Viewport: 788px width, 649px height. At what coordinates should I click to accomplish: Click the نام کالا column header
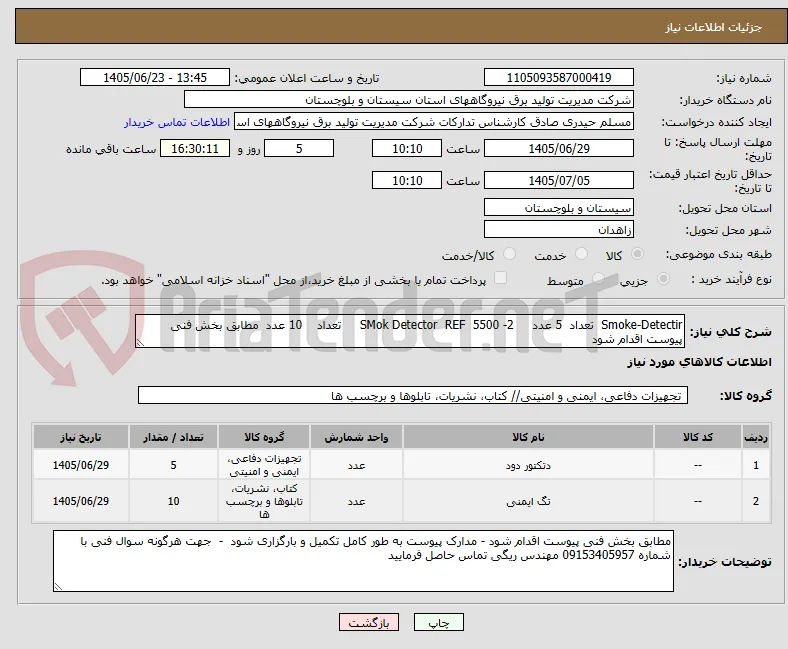click(528, 437)
